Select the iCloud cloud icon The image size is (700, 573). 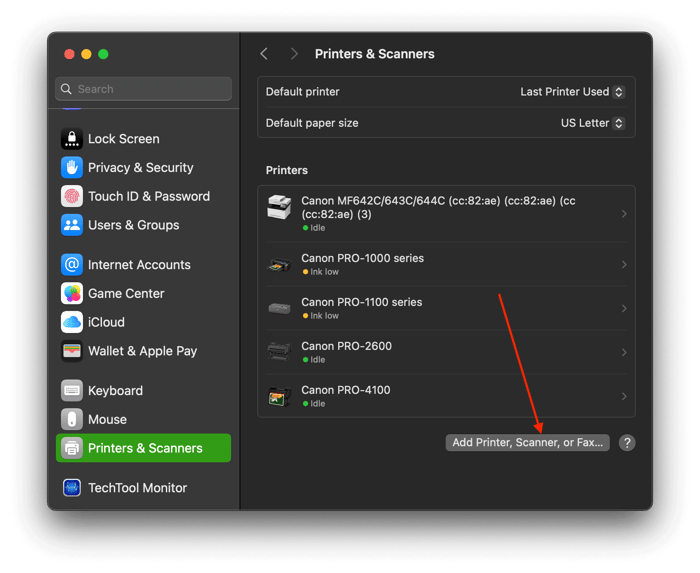(x=72, y=322)
